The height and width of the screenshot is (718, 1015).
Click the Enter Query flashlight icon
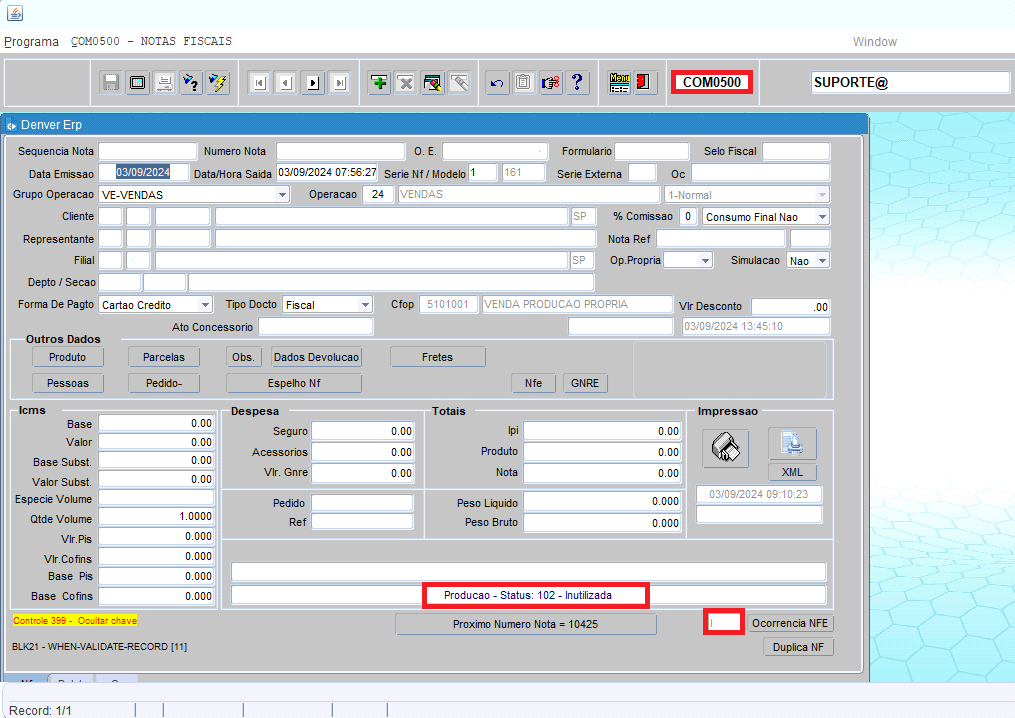coord(191,83)
